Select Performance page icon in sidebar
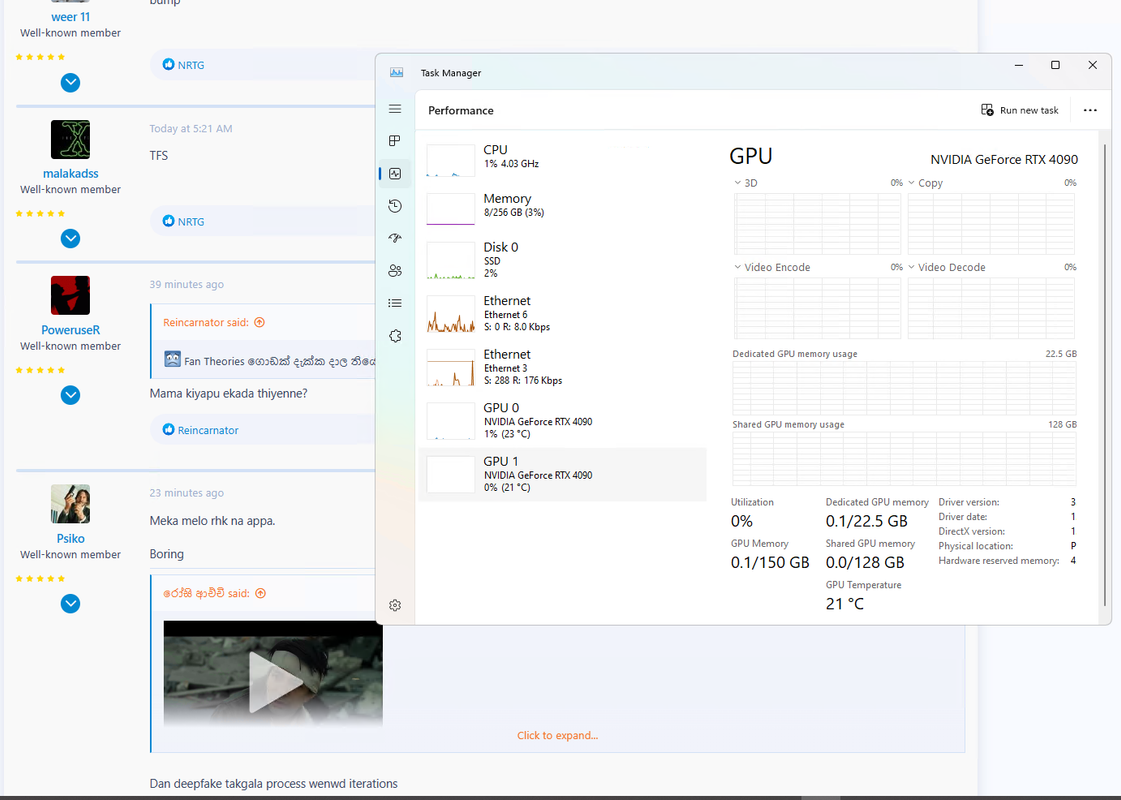This screenshot has height=800, width=1121. click(x=395, y=174)
